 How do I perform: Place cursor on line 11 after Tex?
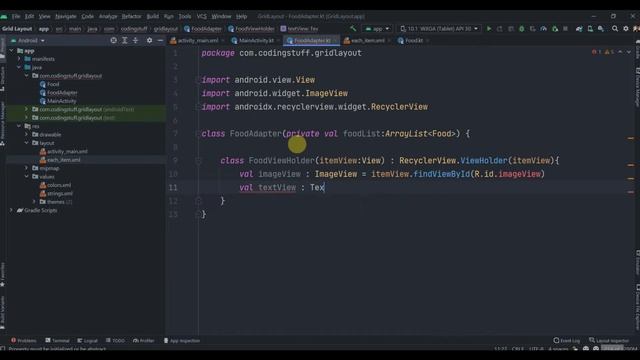point(324,188)
